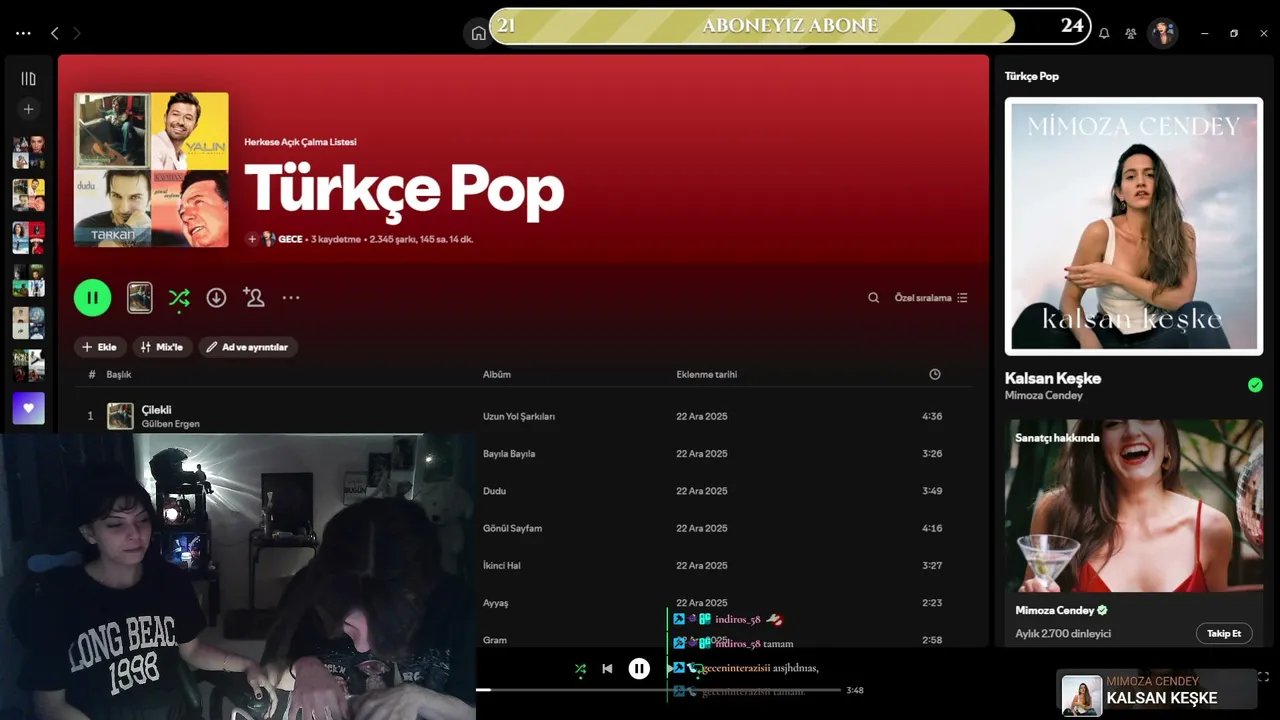Open the Liked Songs heart tile

pyautogui.click(x=28, y=408)
